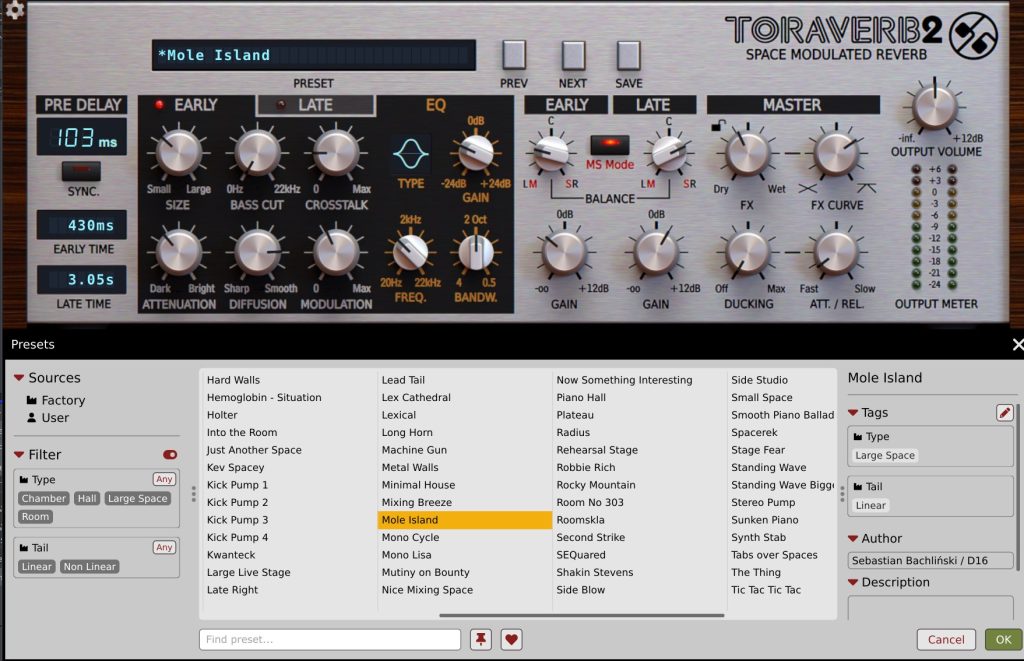
Task: Select the User source icon
Action: [x=32, y=418]
